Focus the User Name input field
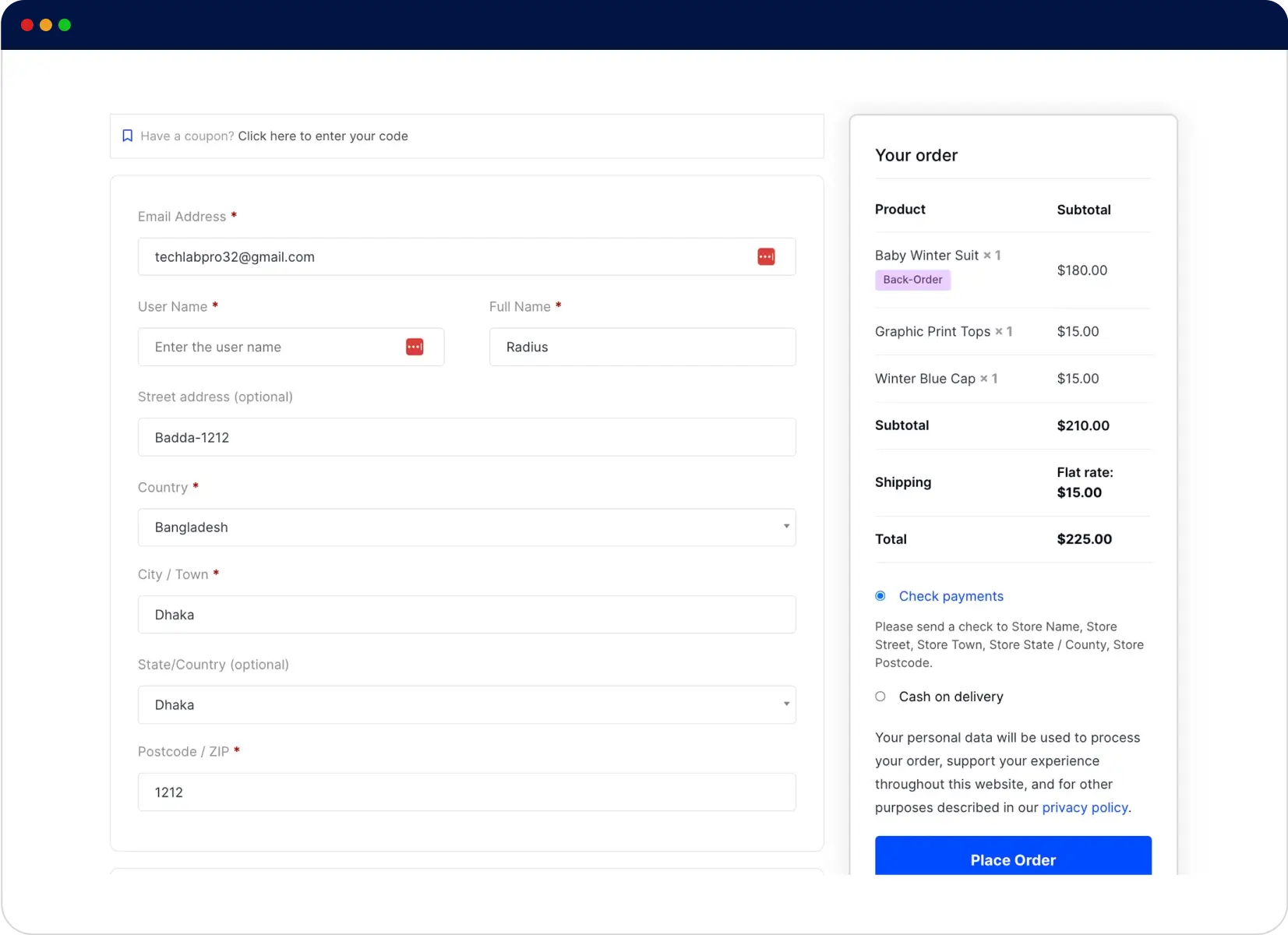Image resolution: width=1288 pixels, height=935 pixels. coord(291,347)
